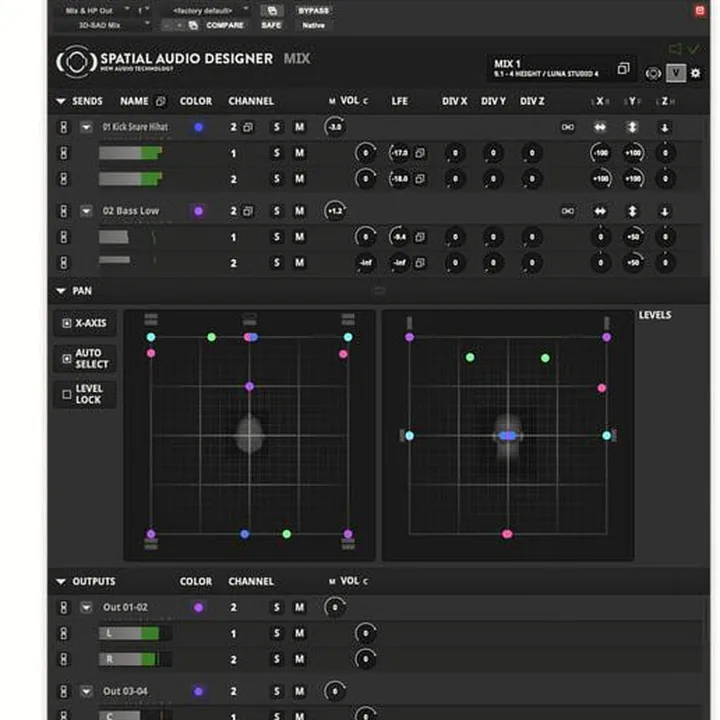Mute the 01 Kick Snare Hihat send
The image size is (720, 720).
tap(299, 127)
